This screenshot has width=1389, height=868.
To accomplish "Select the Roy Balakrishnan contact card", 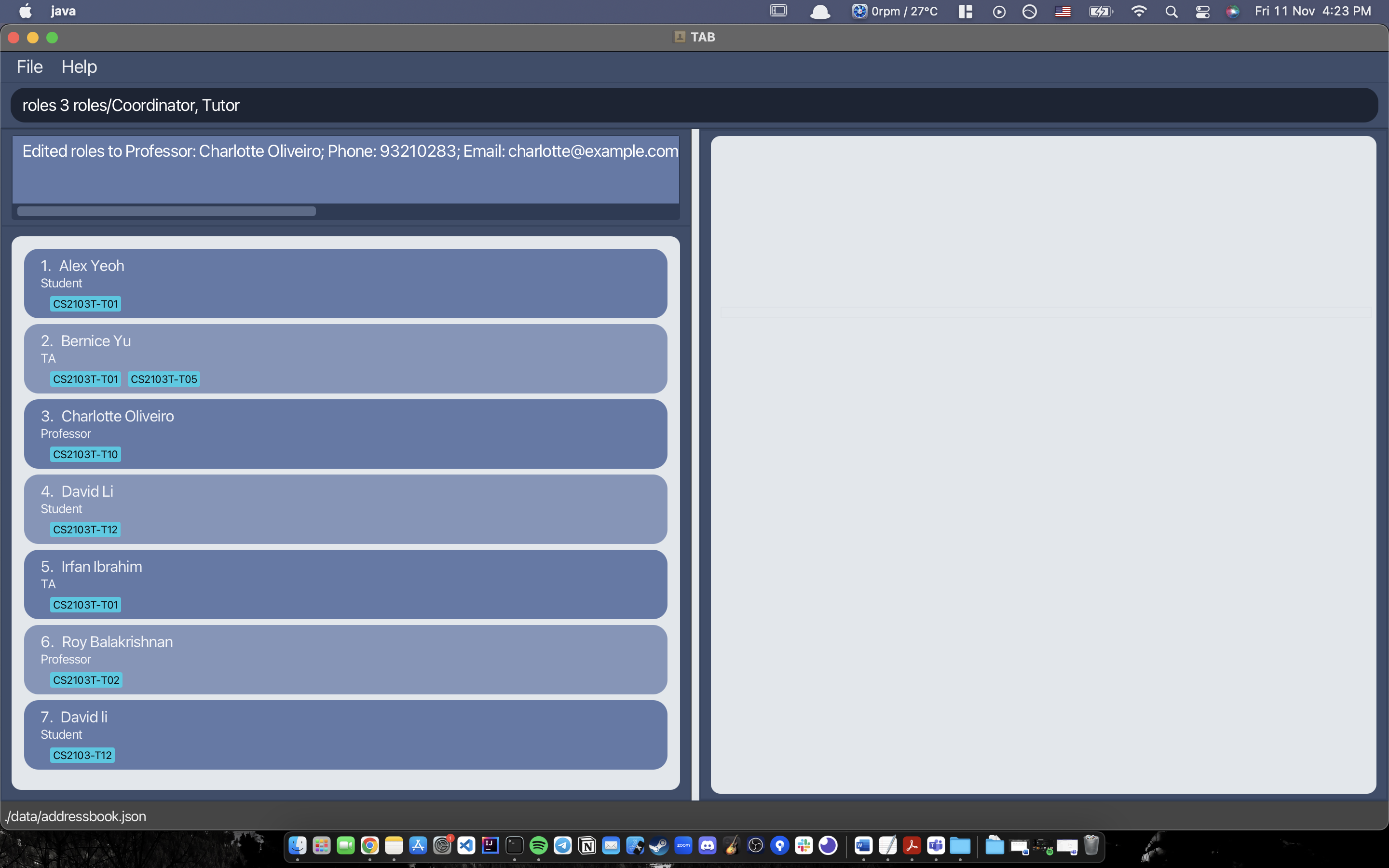I will 345,659.
